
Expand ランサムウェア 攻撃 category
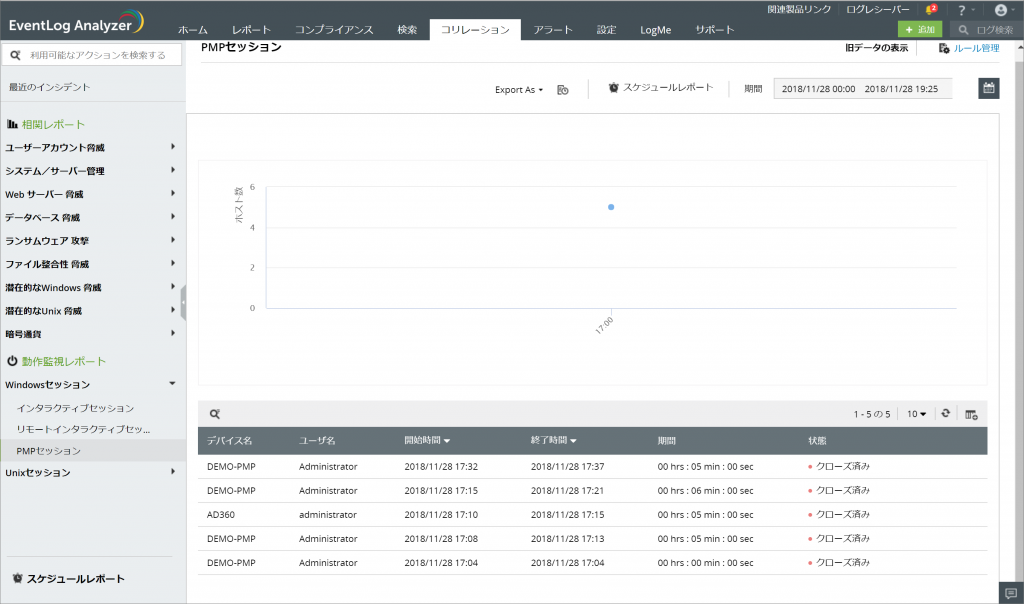[172, 240]
